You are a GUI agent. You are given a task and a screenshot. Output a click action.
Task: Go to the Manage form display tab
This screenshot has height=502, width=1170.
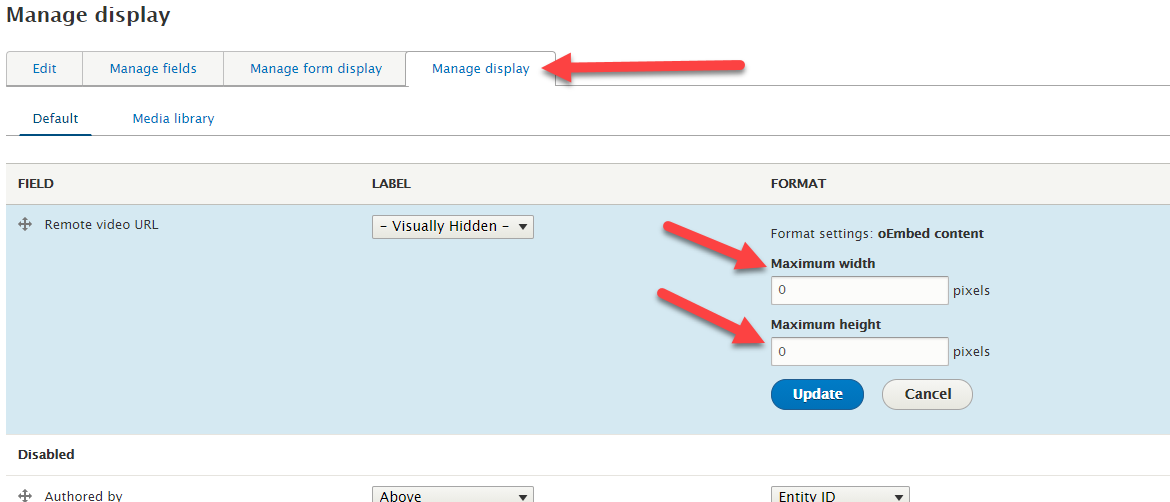pyautogui.click(x=316, y=69)
